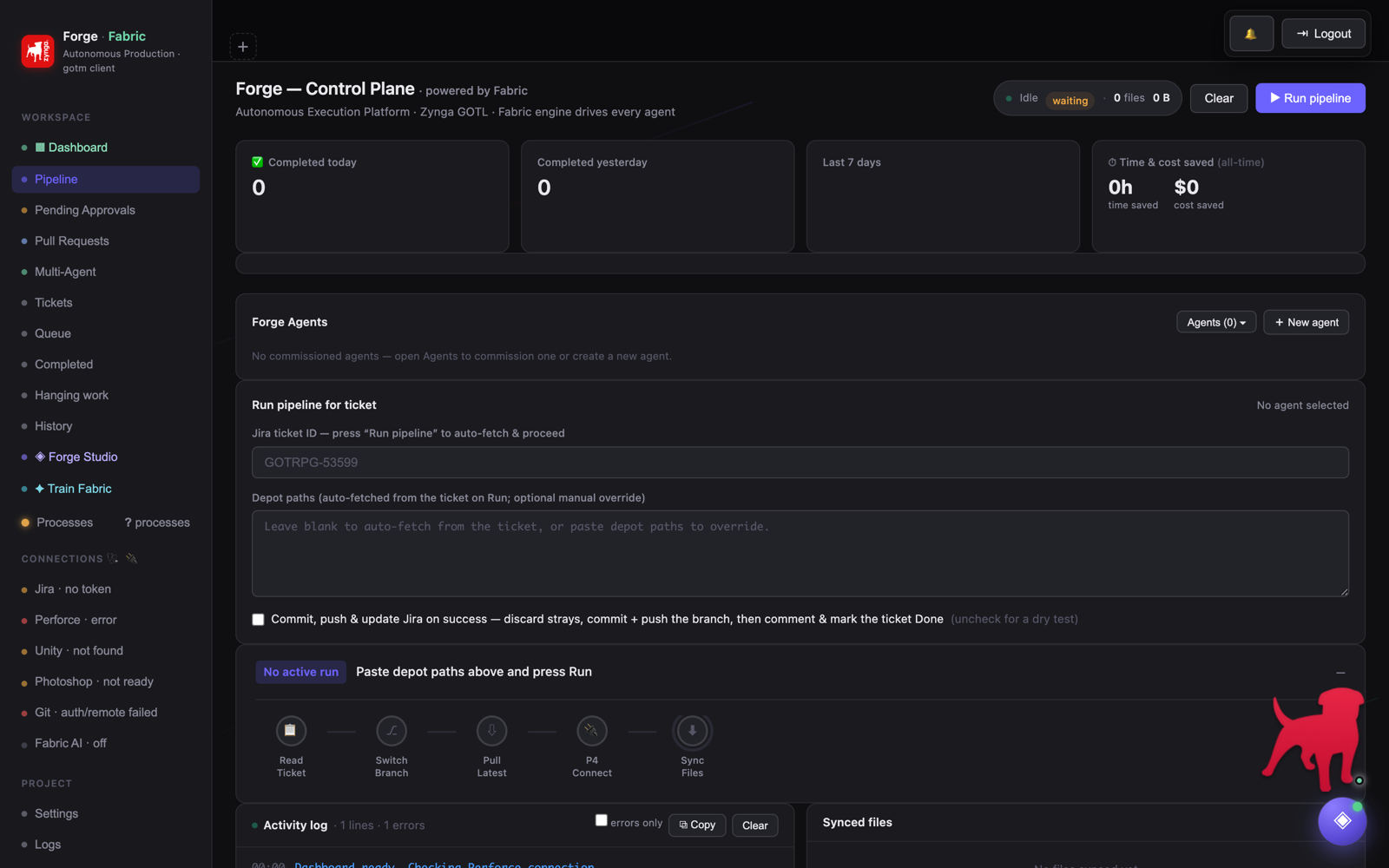Open Pending Approvals

106,210
